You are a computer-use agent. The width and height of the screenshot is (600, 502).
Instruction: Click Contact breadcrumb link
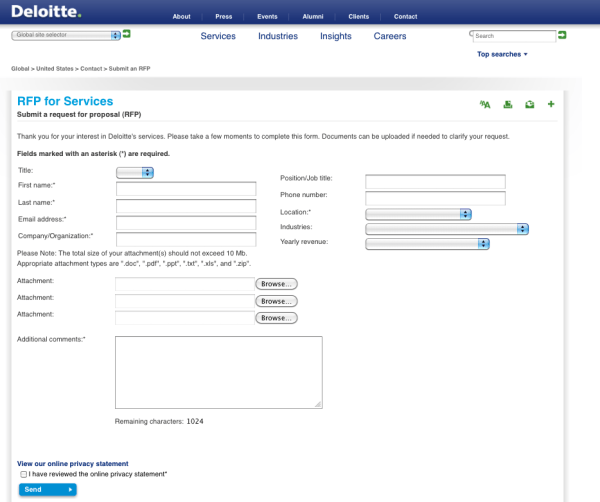pos(91,69)
